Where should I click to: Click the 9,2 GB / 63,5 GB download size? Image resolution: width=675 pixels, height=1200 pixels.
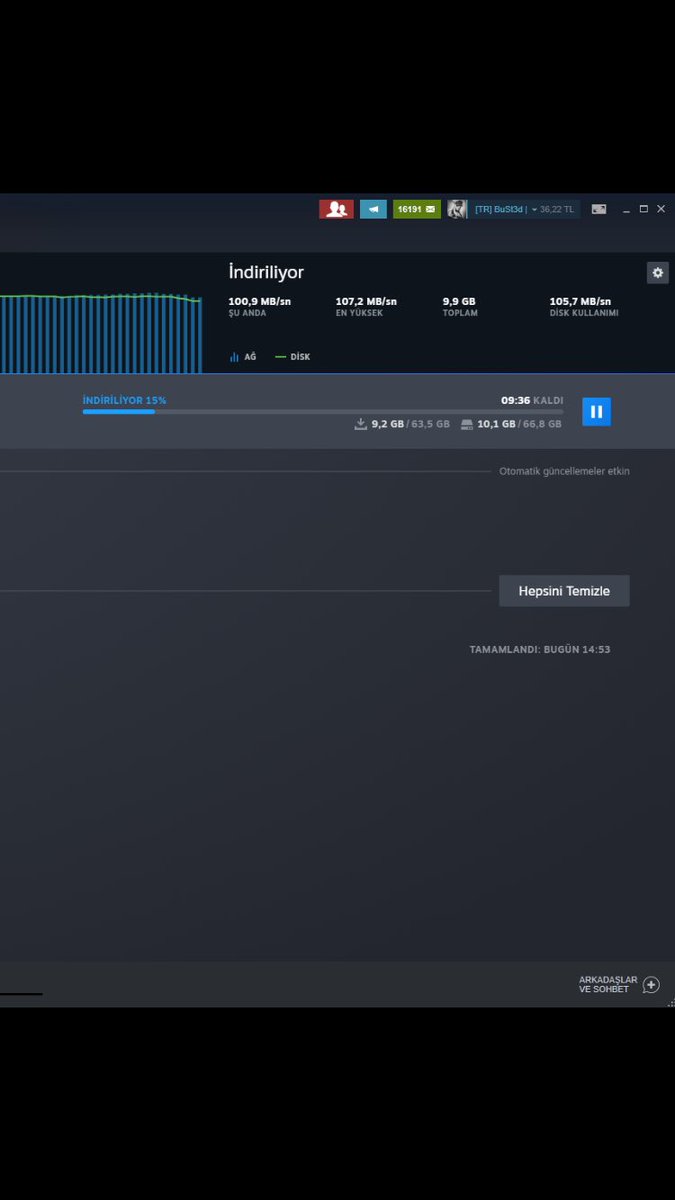point(411,424)
